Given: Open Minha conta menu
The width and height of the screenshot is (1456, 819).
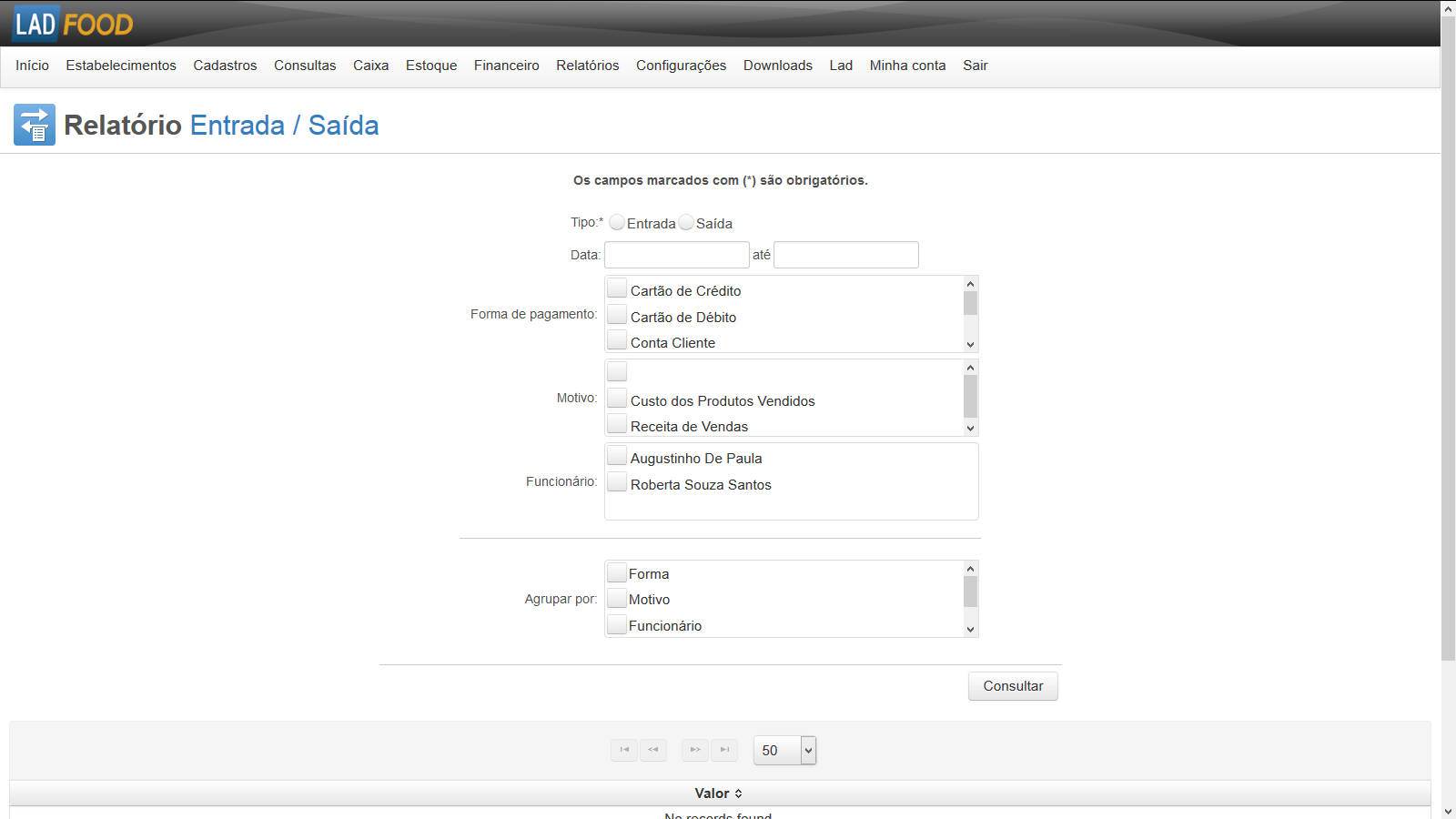Looking at the screenshot, I should [907, 66].
